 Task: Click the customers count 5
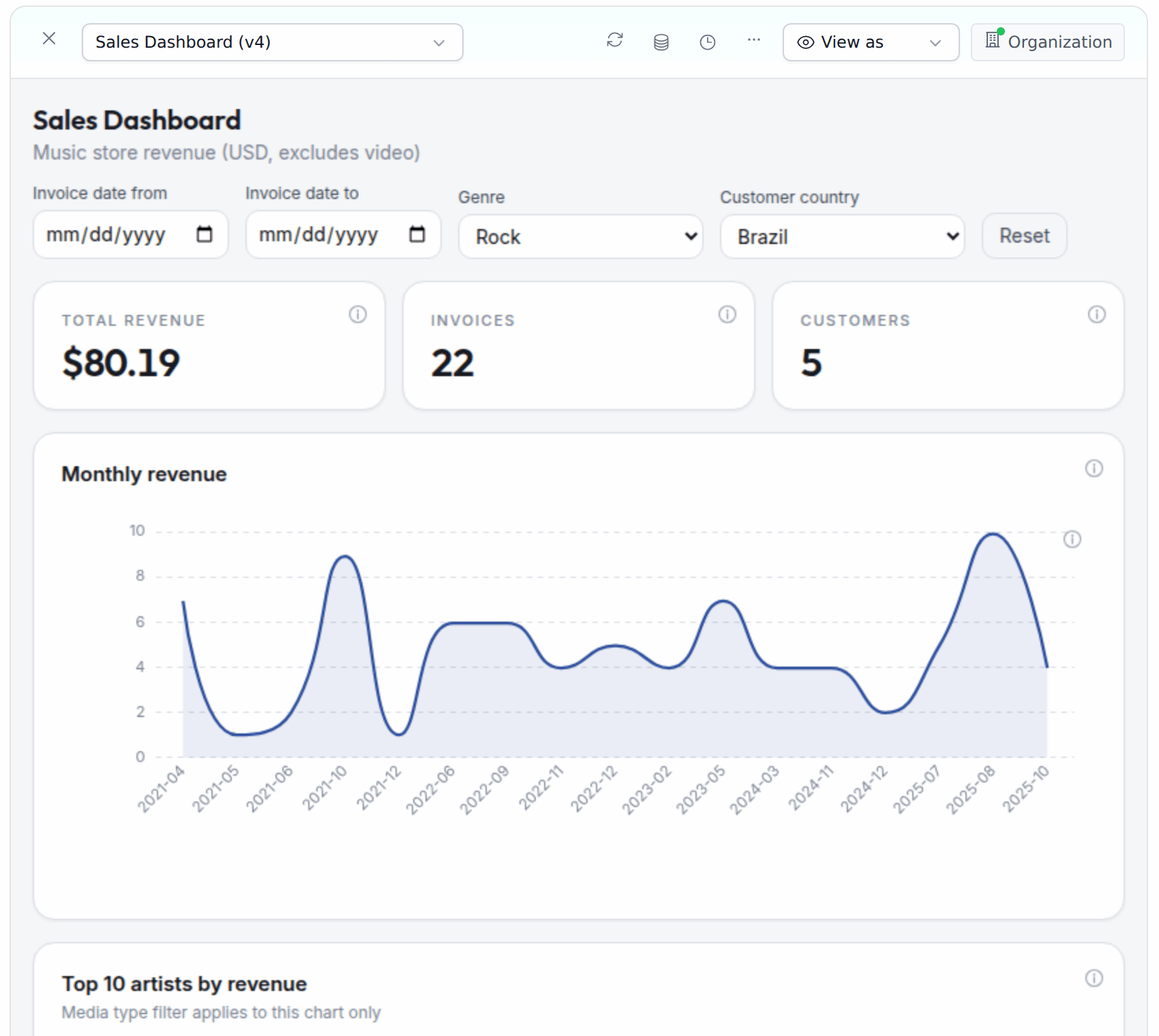811,363
